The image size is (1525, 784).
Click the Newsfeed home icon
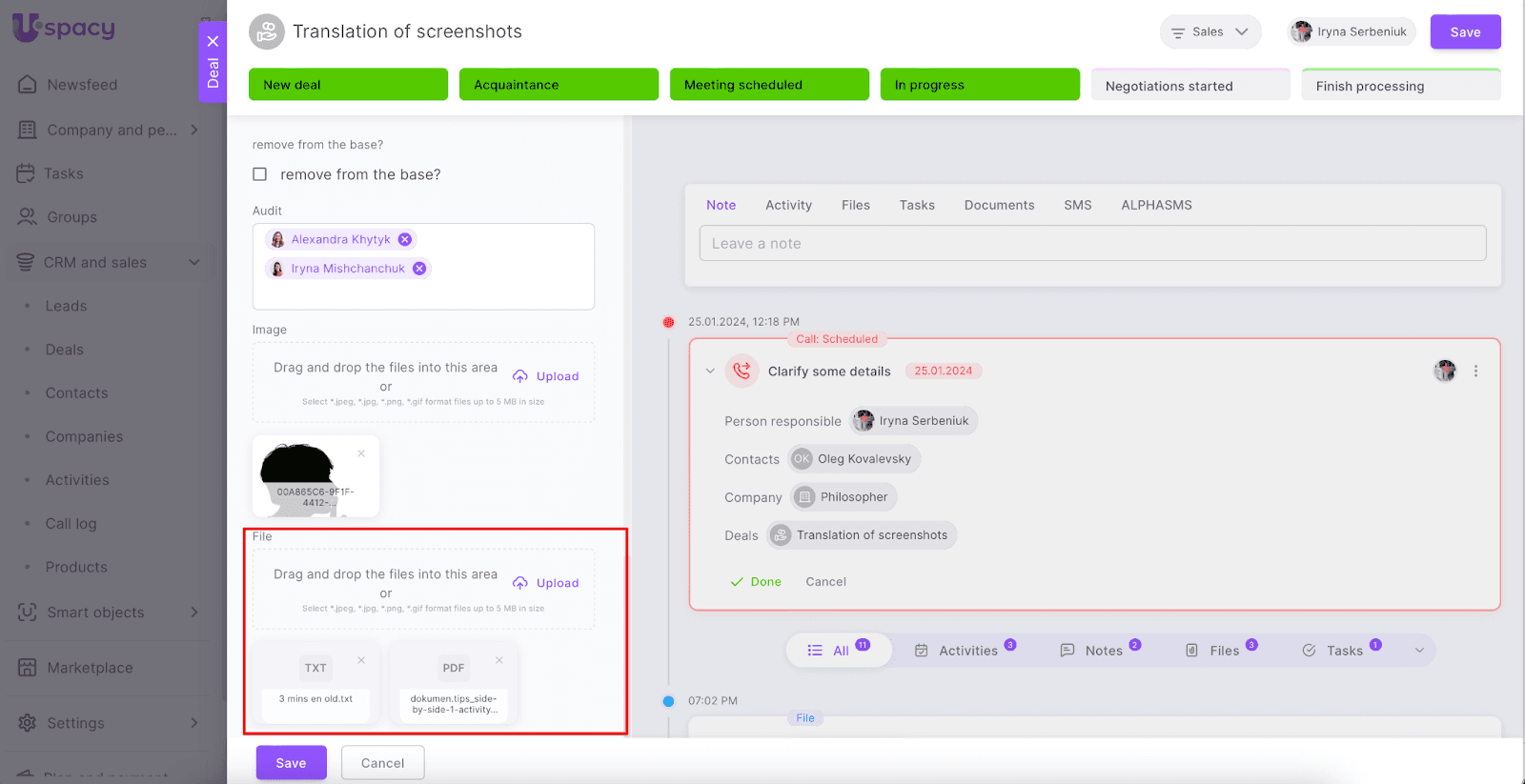point(28,85)
